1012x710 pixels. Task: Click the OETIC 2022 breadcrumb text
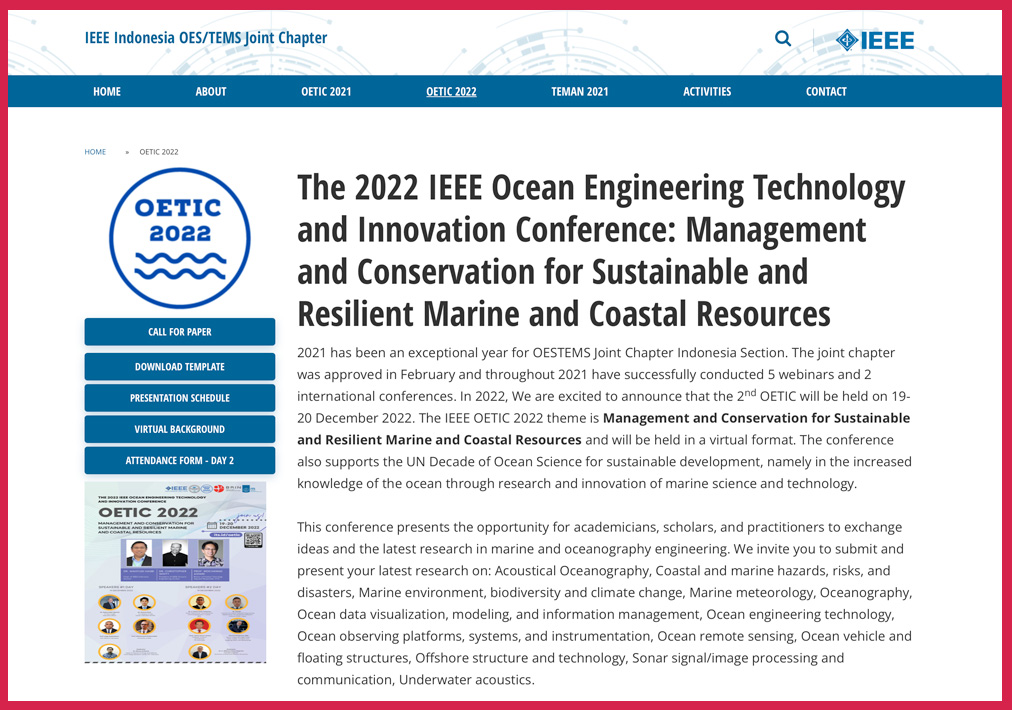pyautogui.click(x=159, y=152)
